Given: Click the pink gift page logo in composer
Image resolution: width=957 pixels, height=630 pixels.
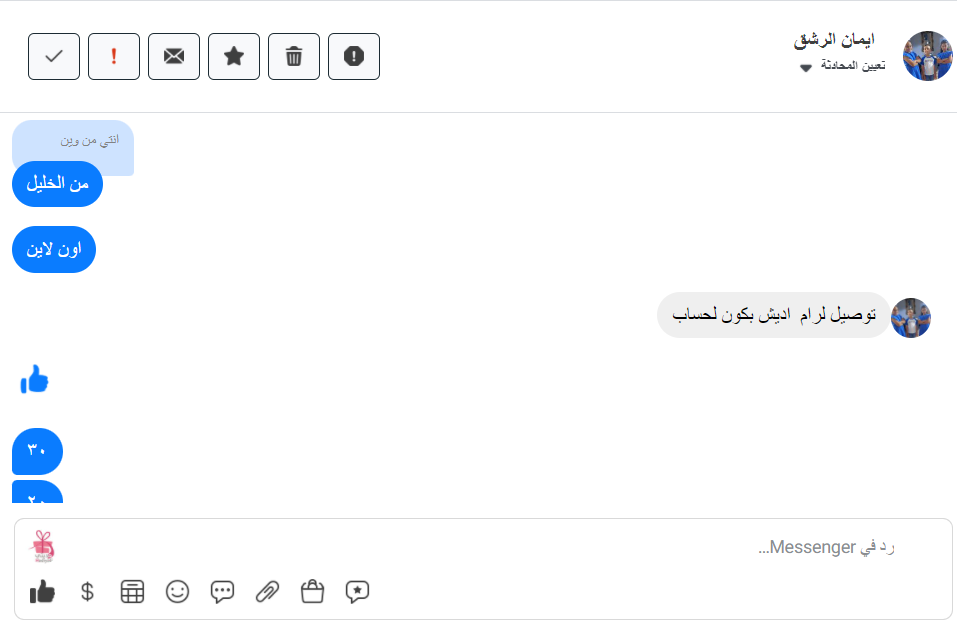Looking at the screenshot, I should coord(42,545).
